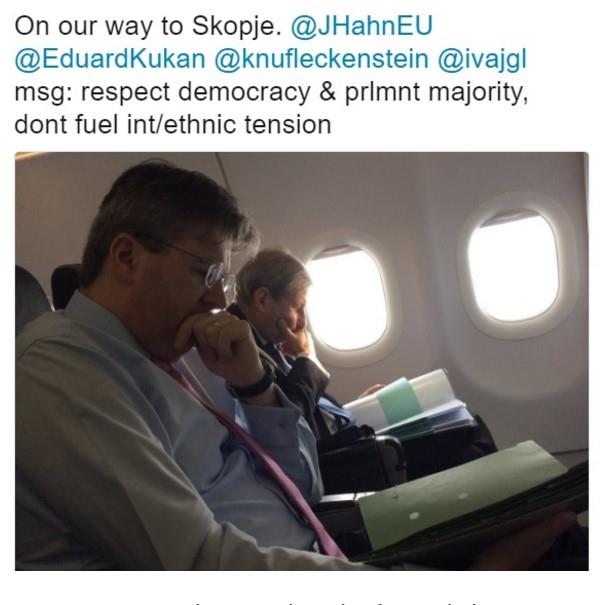Image resolution: width=605 pixels, height=605 pixels.
Task: Open the @EduardKukan profile mention
Action: coord(110,59)
